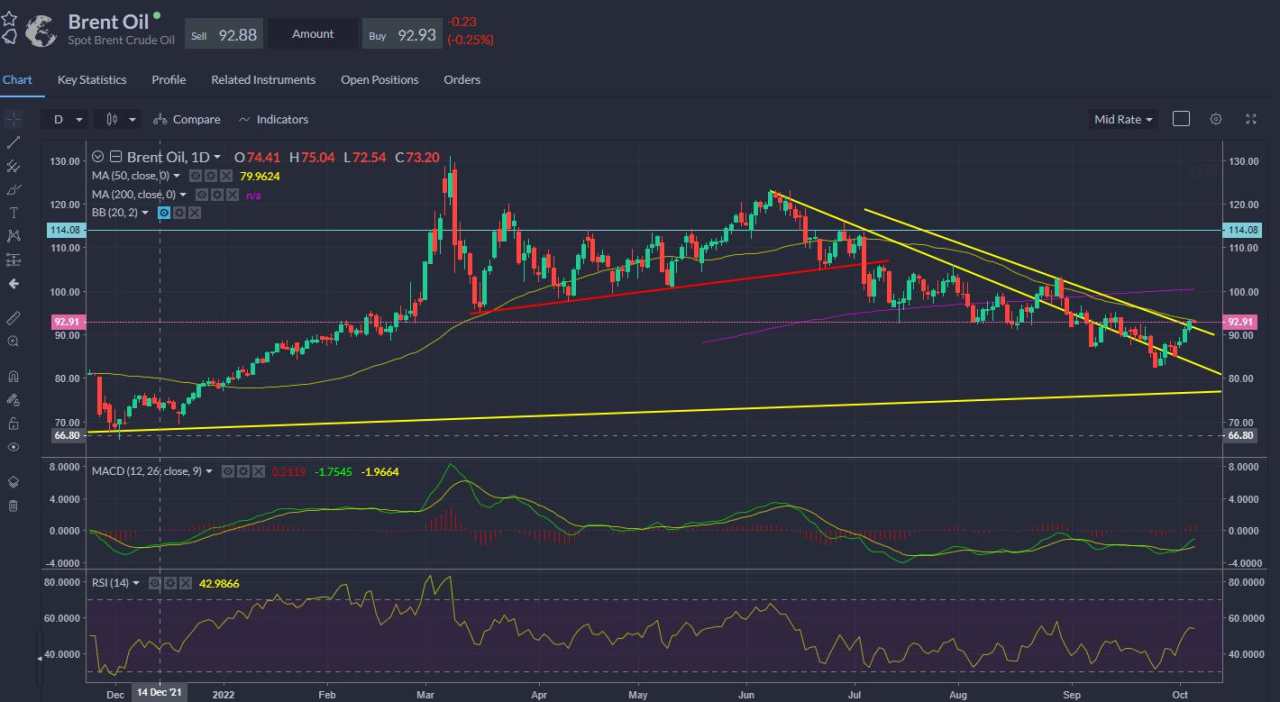This screenshot has height=702, width=1280.
Task: Click the Sell 92.88 button
Action: [x=223, y=34]
